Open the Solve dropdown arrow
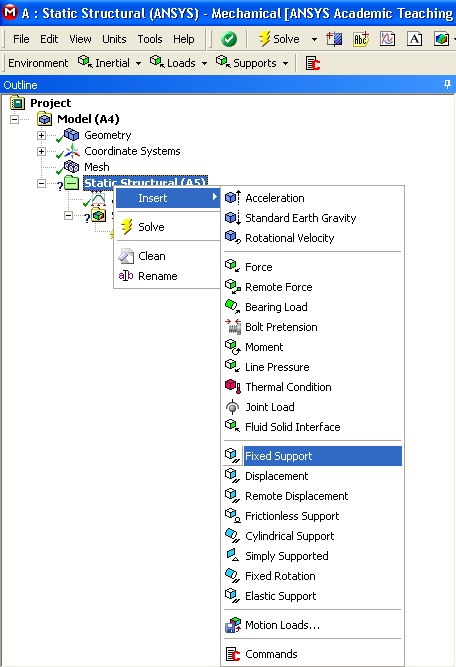This screenshot has width=456, height=667. (314, 39)
